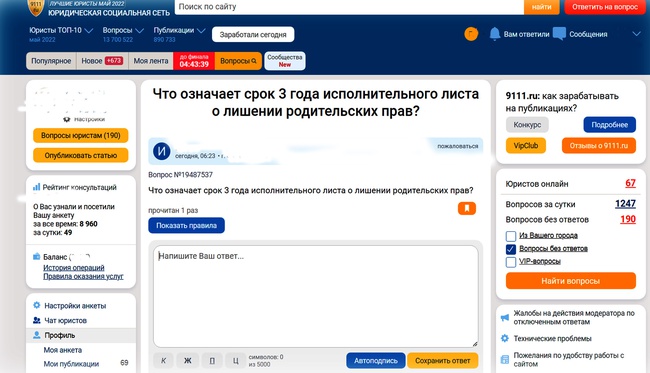650x373 pixels.
Task: Click Найти вопросы button
Action: [x=570, y=281]
